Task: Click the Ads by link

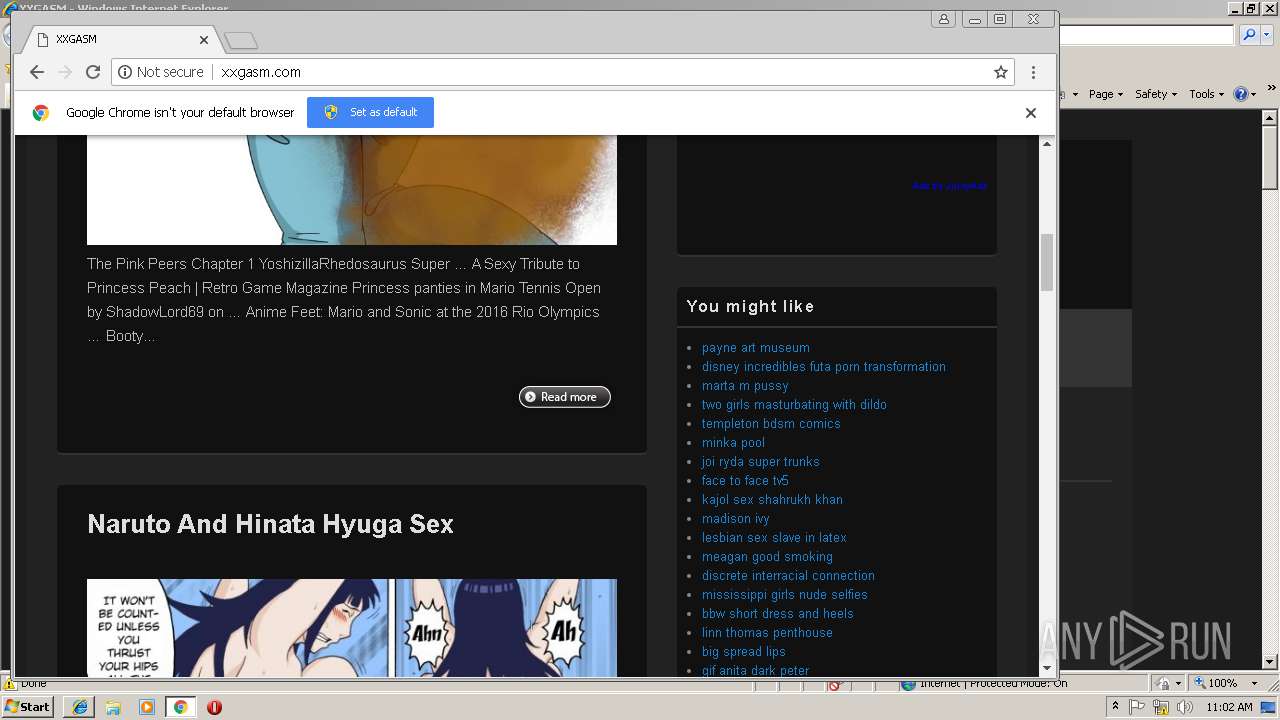Action: point(949,185)
